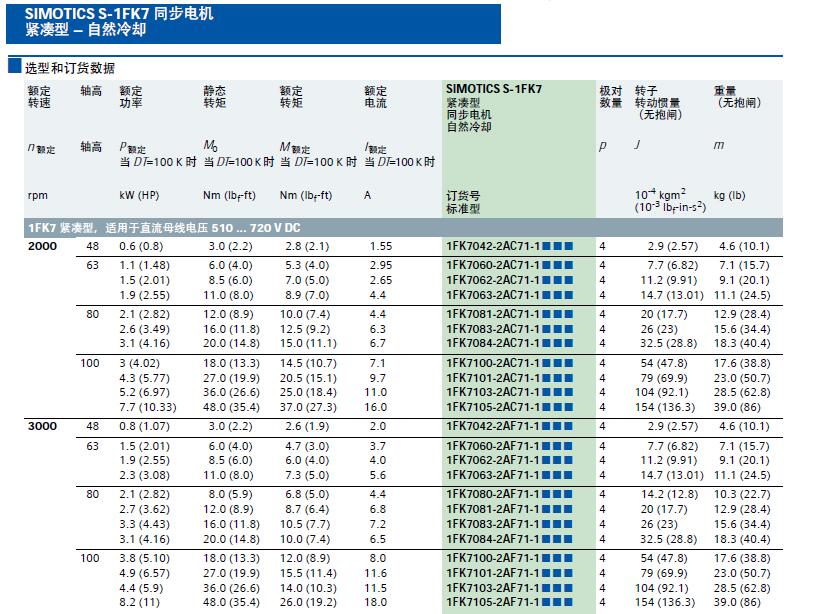Click blue squares after 1FK7062-2AF71-1
This screenshot has width=821, height=614.
point(558,460)
